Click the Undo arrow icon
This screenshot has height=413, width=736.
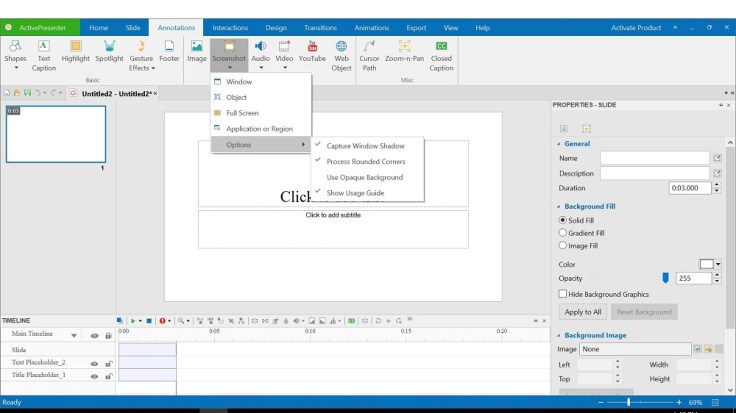38,93
